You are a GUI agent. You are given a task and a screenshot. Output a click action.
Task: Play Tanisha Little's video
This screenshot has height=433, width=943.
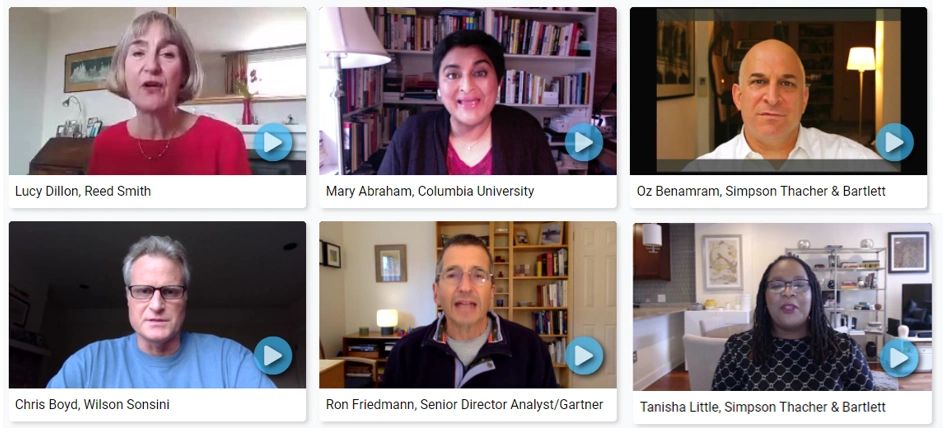pos(899,358)
